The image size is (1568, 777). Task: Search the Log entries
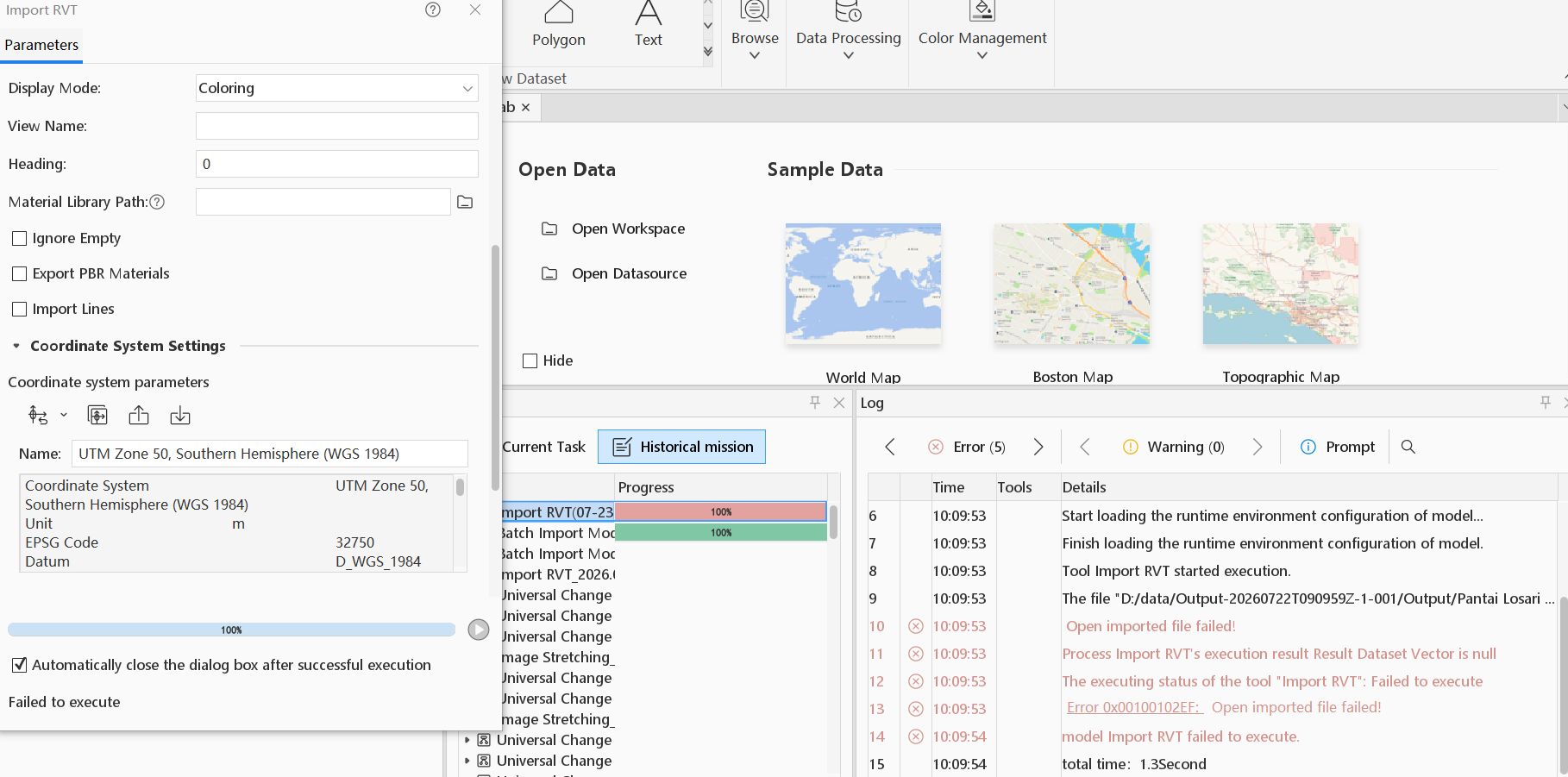(1408, 447)
